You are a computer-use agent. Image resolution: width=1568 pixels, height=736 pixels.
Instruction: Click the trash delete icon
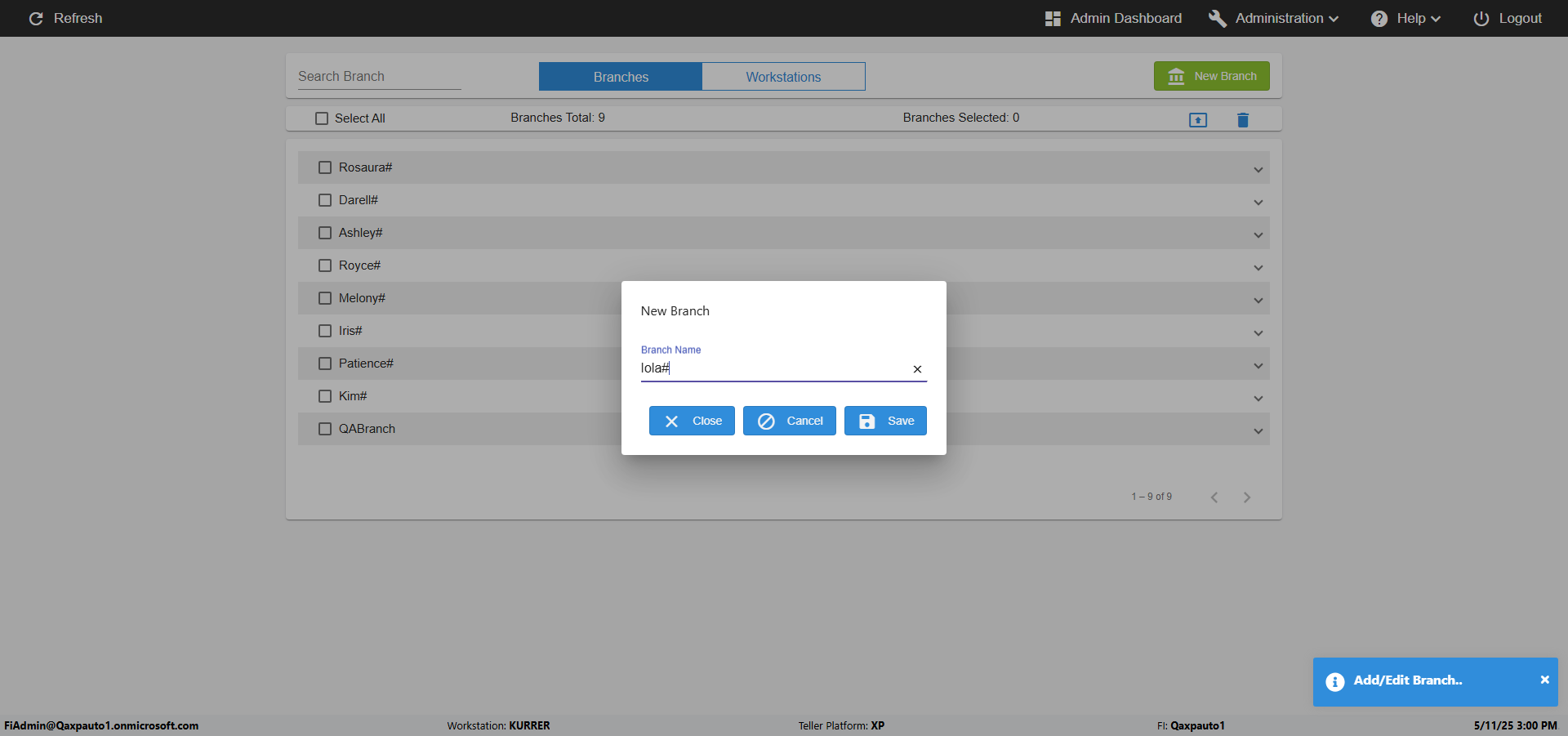pyautogui.click(x=1243, y=120)
